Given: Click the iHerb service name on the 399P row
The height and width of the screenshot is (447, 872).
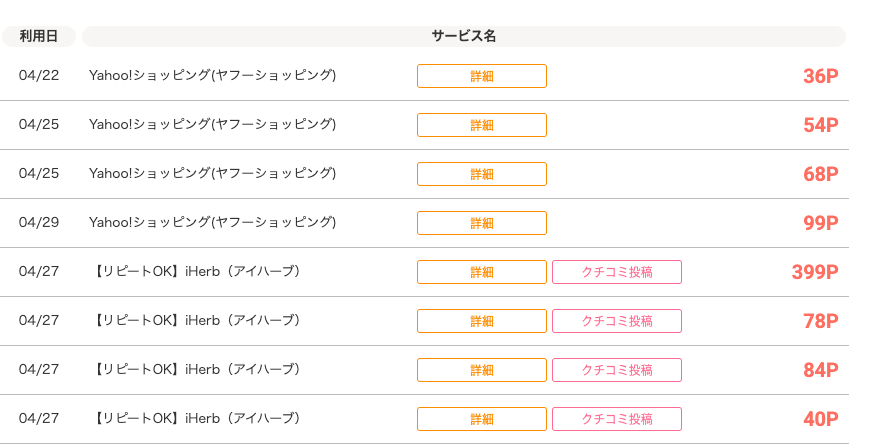Looking at the screenshot, I should pyautogui.click(x=197, y=271).
